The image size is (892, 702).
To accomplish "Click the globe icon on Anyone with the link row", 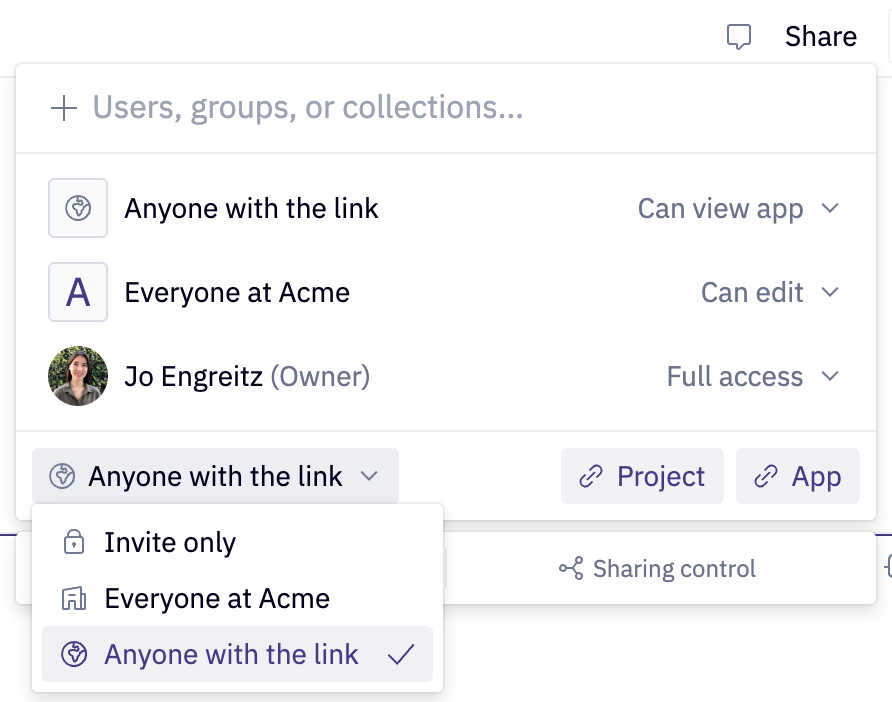I will coord(78,208).
